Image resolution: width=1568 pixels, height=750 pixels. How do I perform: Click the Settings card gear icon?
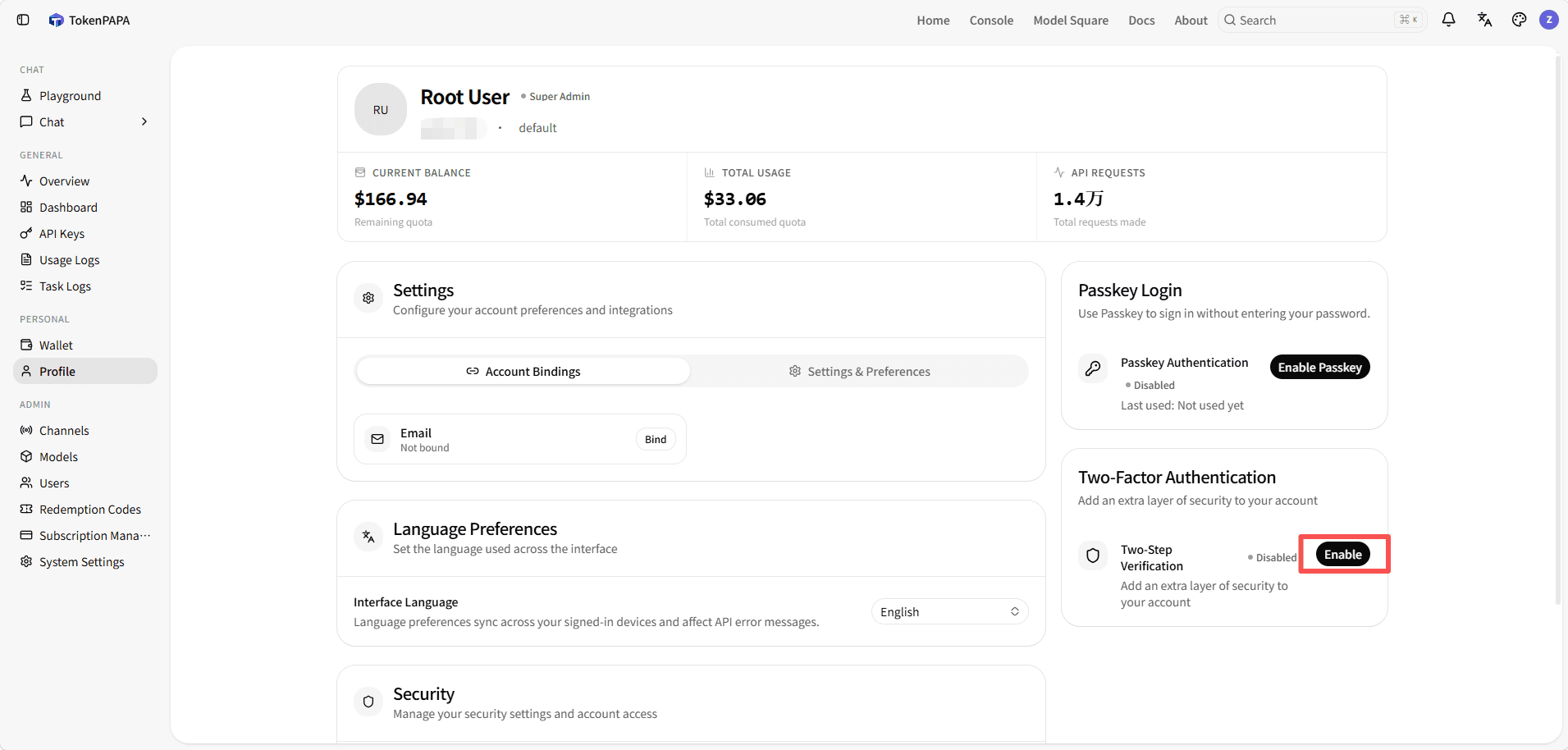pyautogui.click(x=368, y=298)
